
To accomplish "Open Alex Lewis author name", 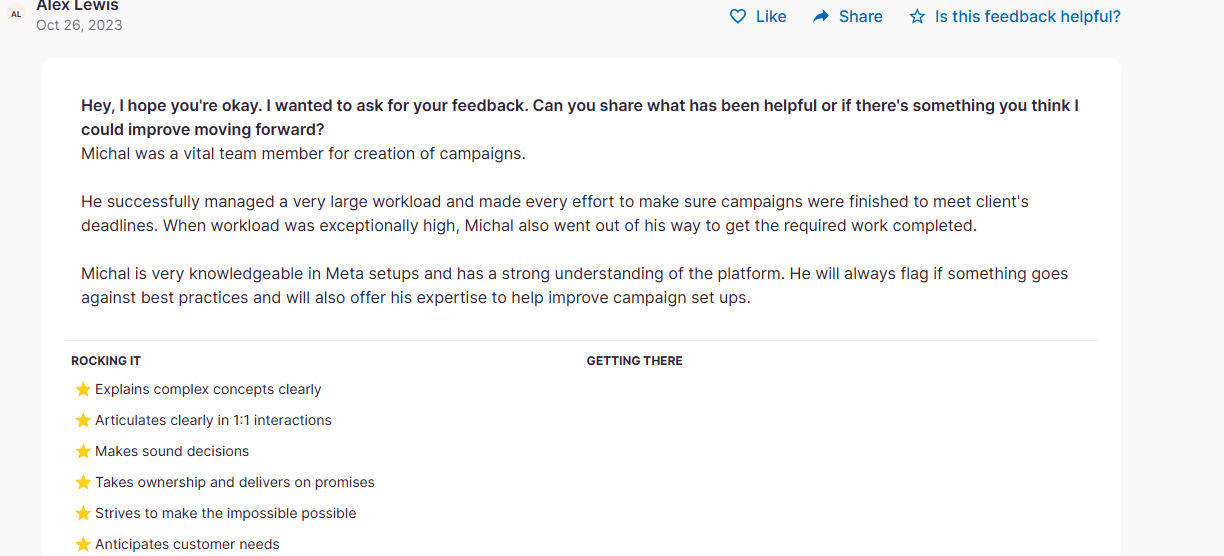I will [77, 5].
